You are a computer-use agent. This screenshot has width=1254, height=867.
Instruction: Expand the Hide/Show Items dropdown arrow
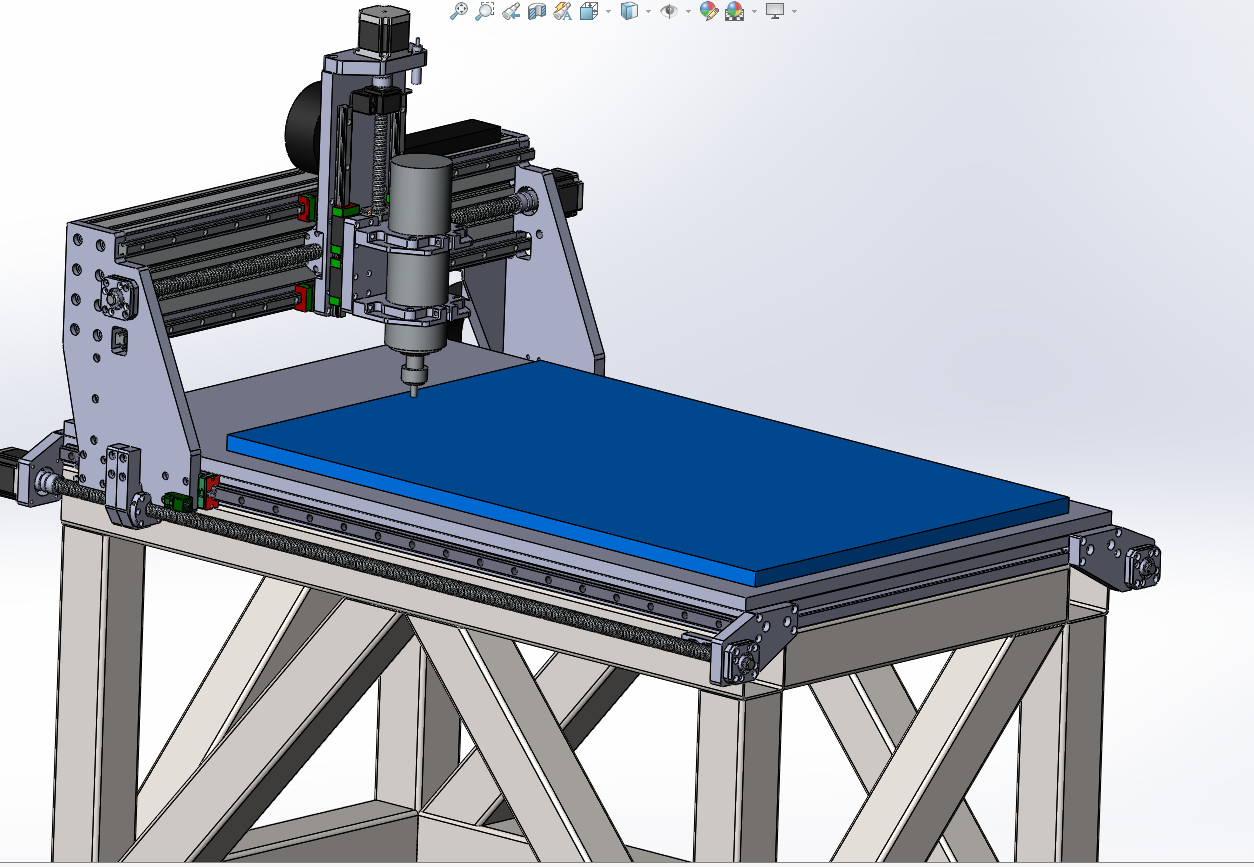tap(688, 11)
